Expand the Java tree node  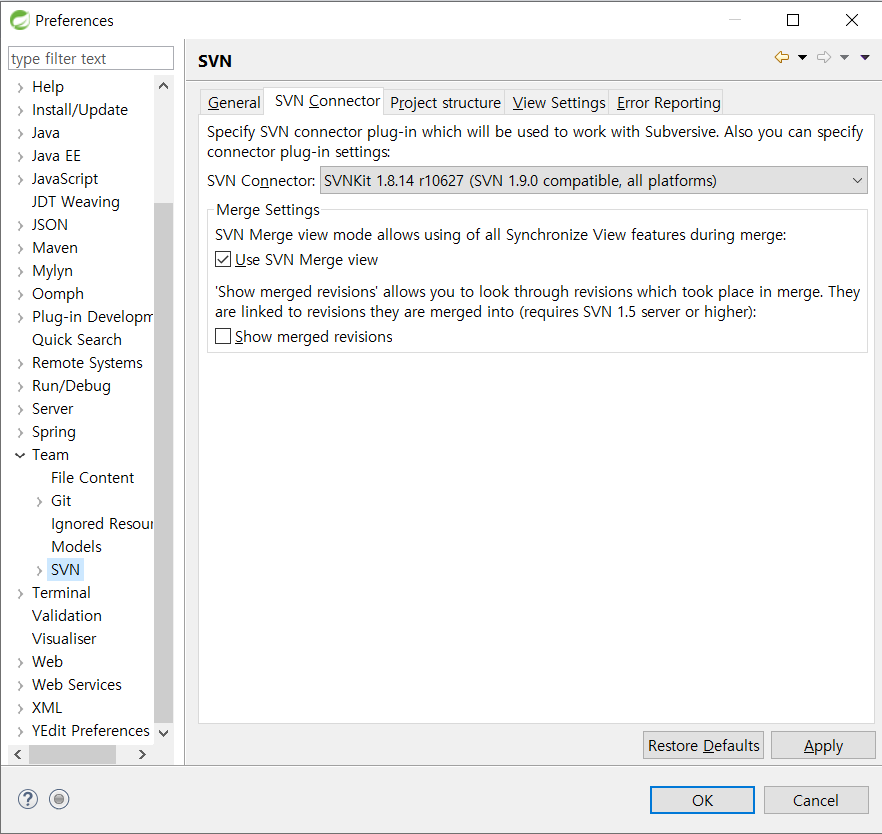point(20,133)
